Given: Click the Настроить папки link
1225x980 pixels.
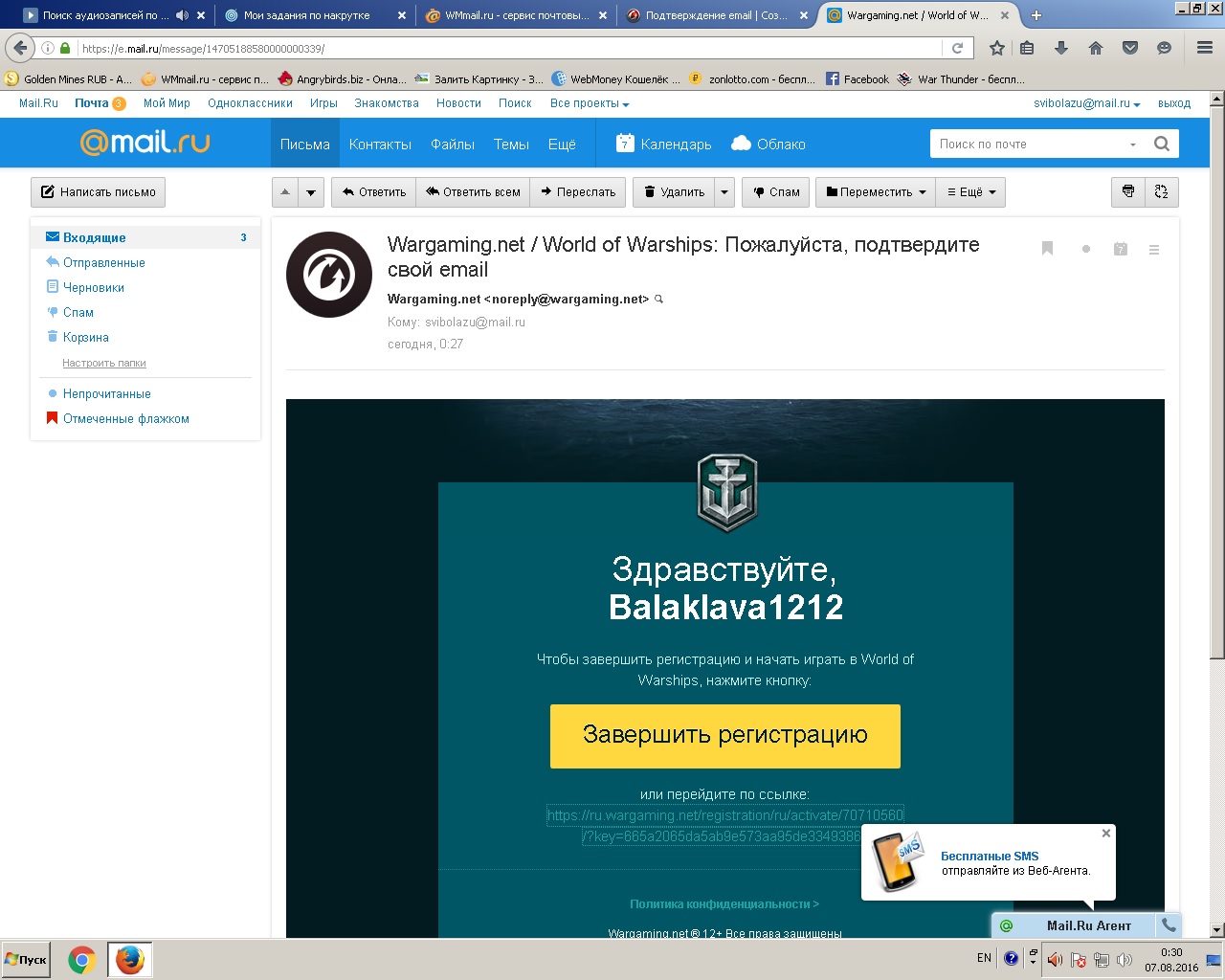Looking at the screenshot, I should pos(104,363).
